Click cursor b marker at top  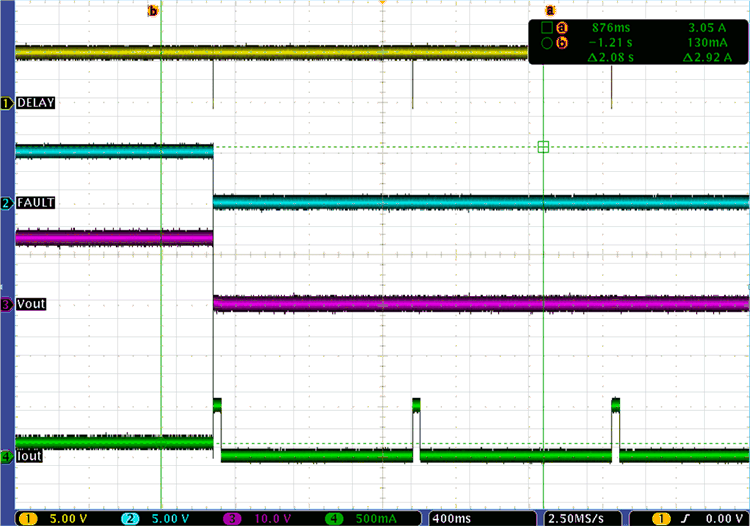coord(153,11)
